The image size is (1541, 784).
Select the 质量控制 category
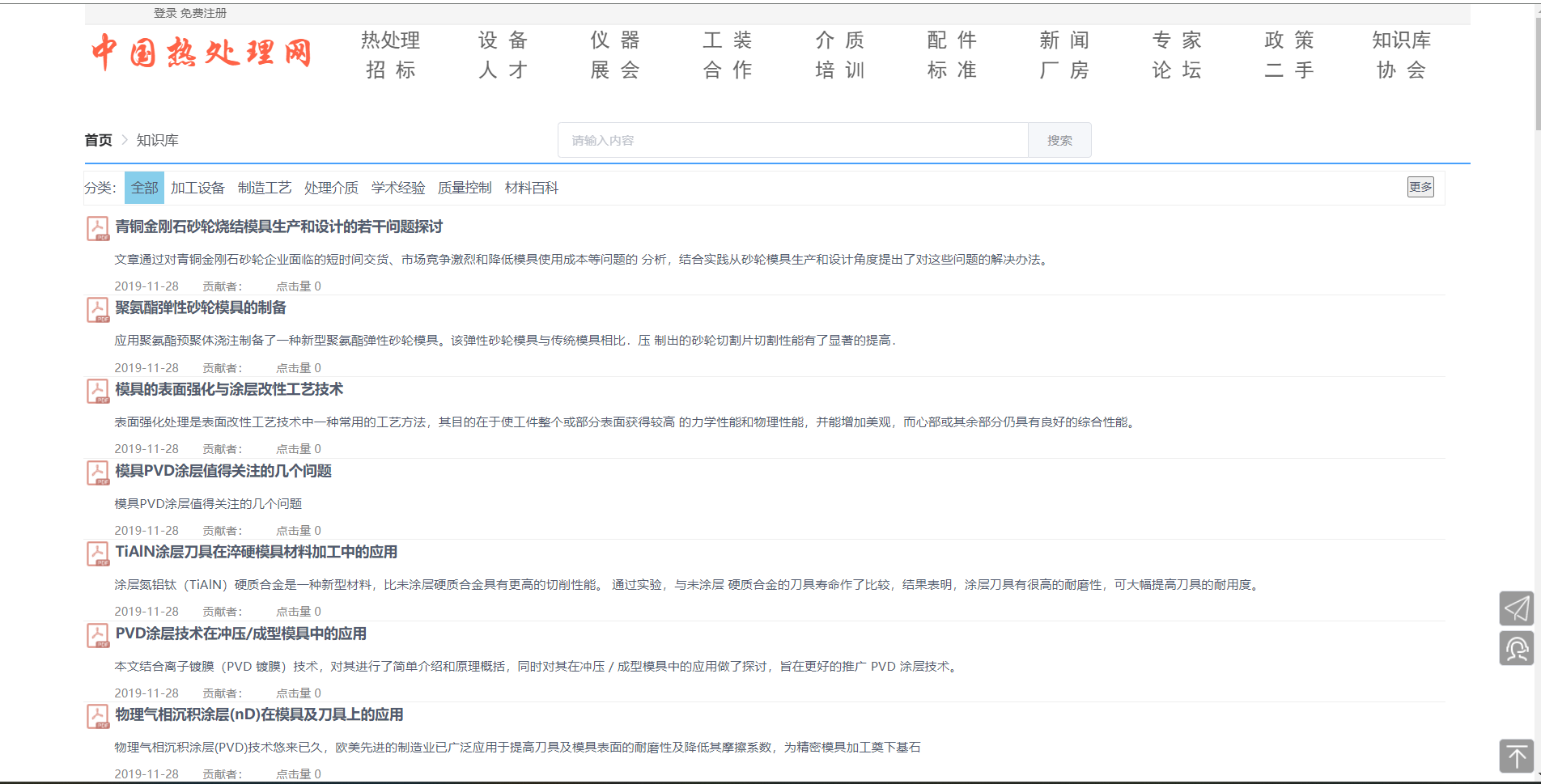click(x=465, y=188)
